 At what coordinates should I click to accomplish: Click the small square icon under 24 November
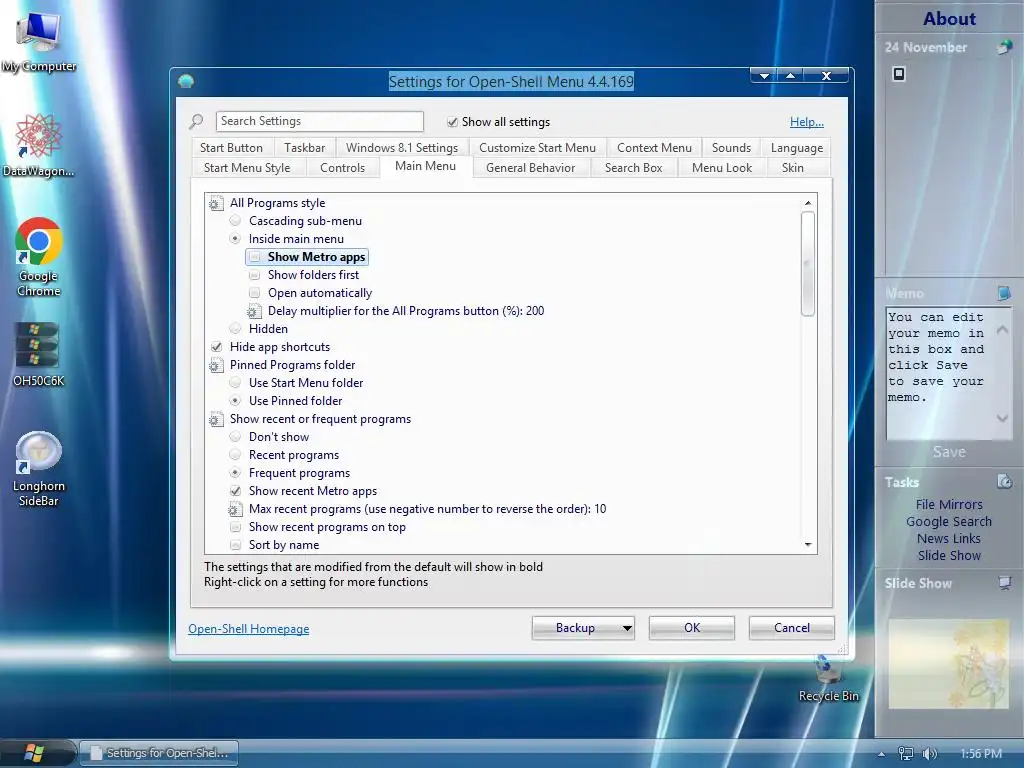899,74
